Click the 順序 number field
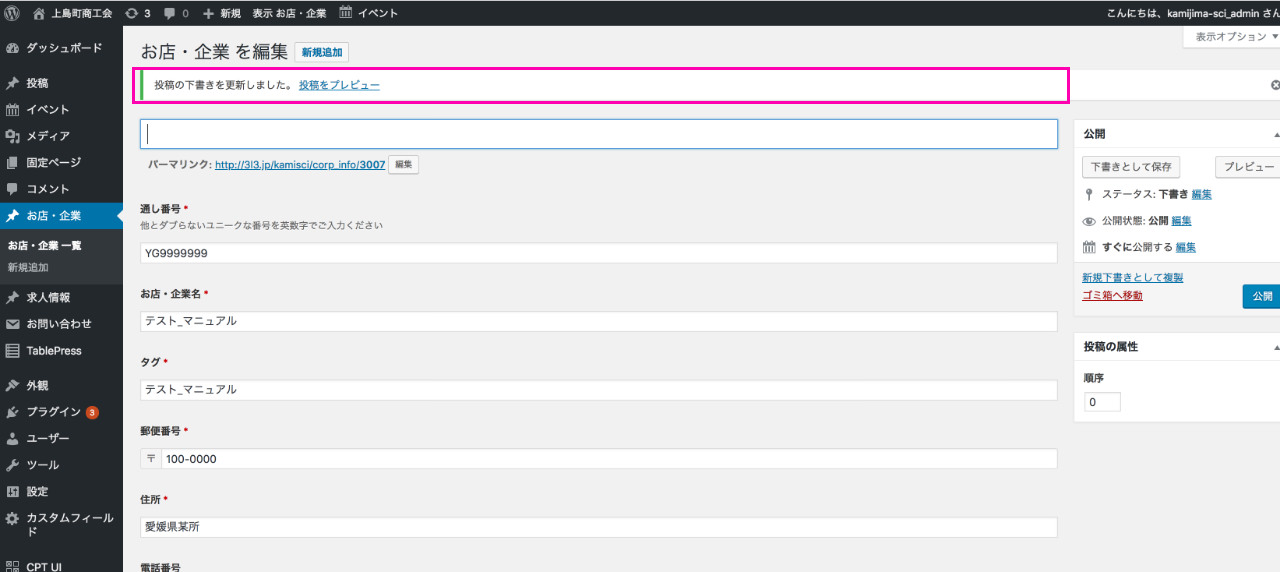The height and width of the screenshot is (572, 1280). pos(1102,402)
